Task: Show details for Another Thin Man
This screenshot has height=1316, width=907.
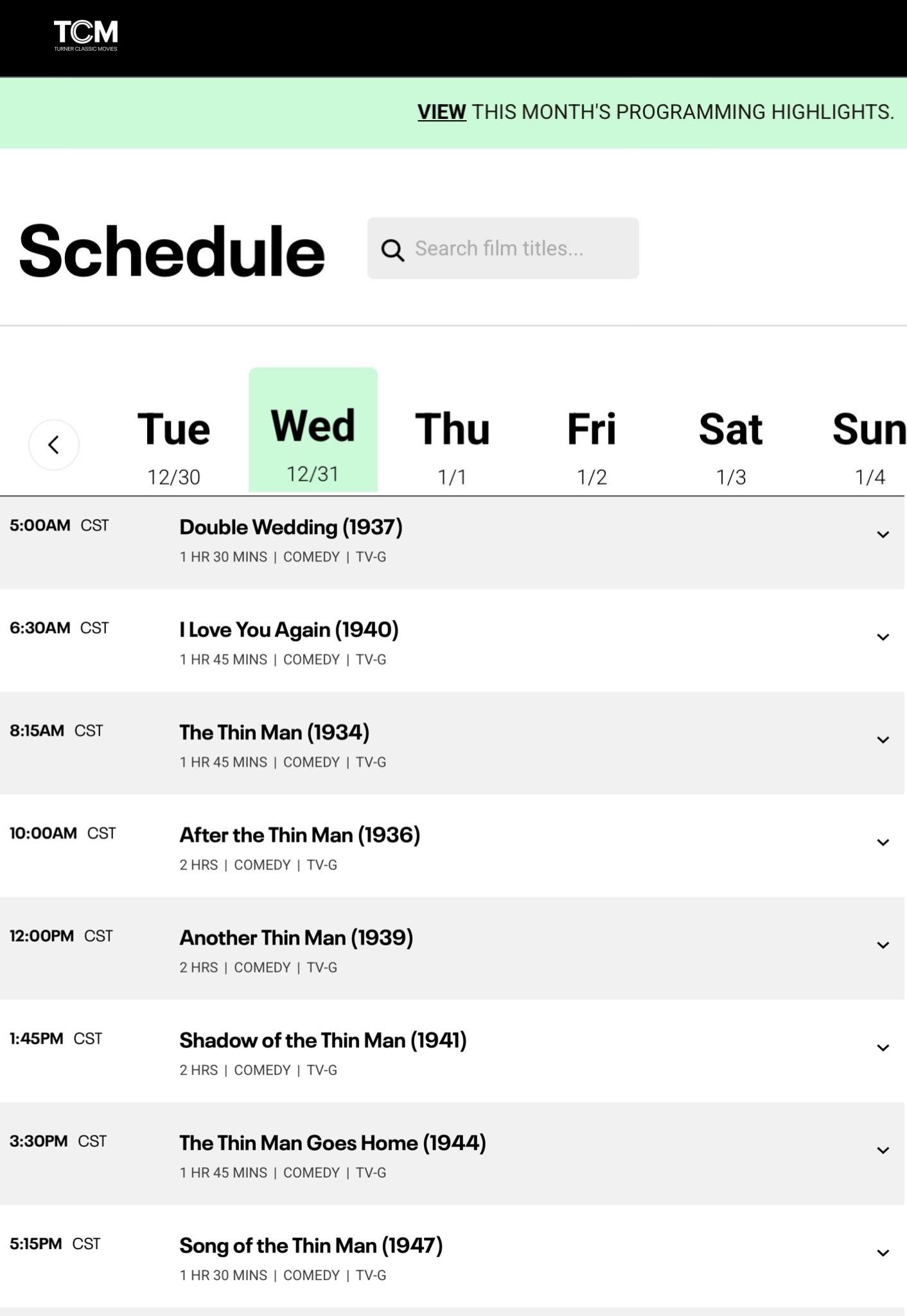Action: click(883, 945)
